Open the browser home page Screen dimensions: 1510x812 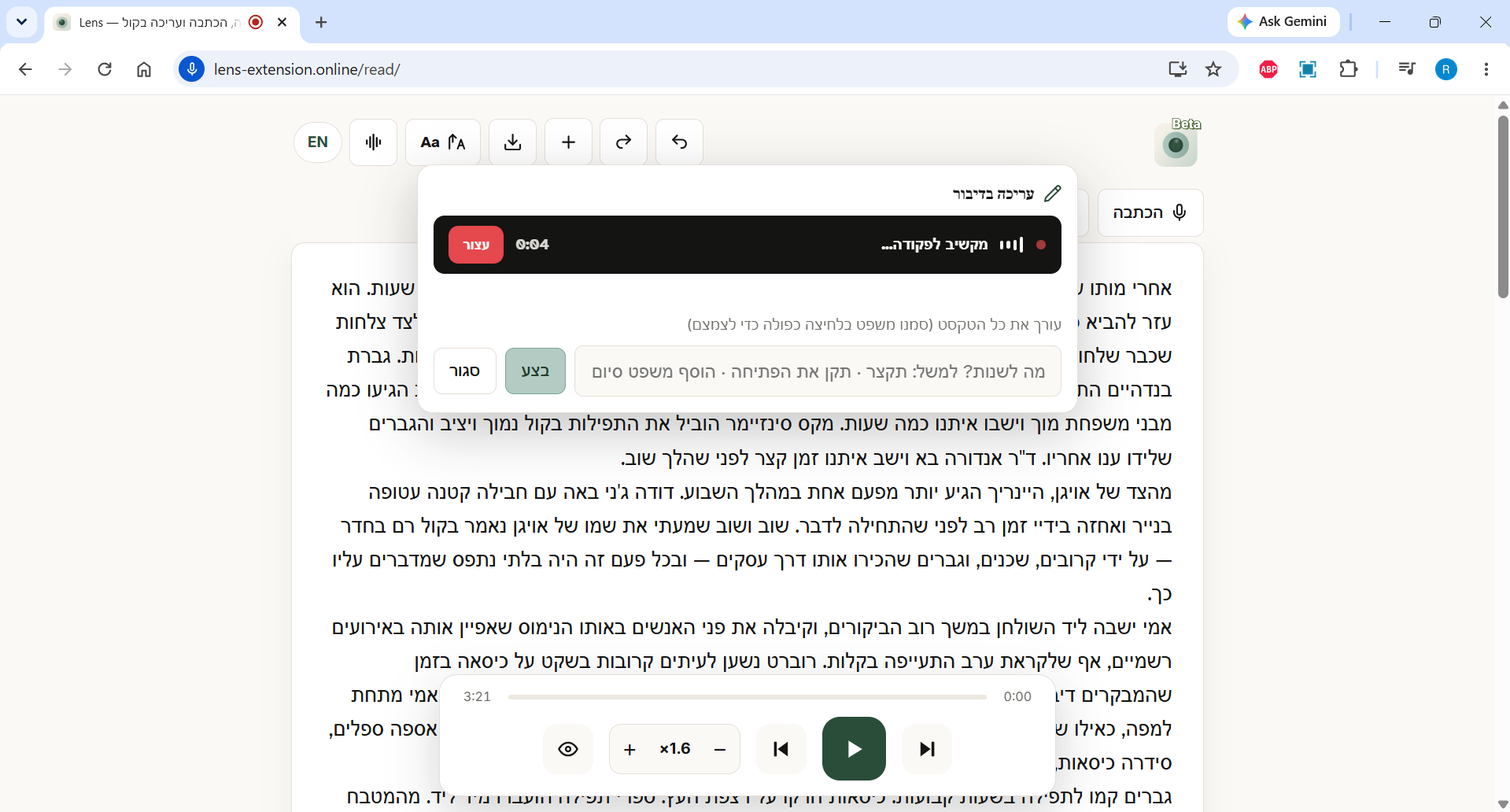(x=144, y=69)
